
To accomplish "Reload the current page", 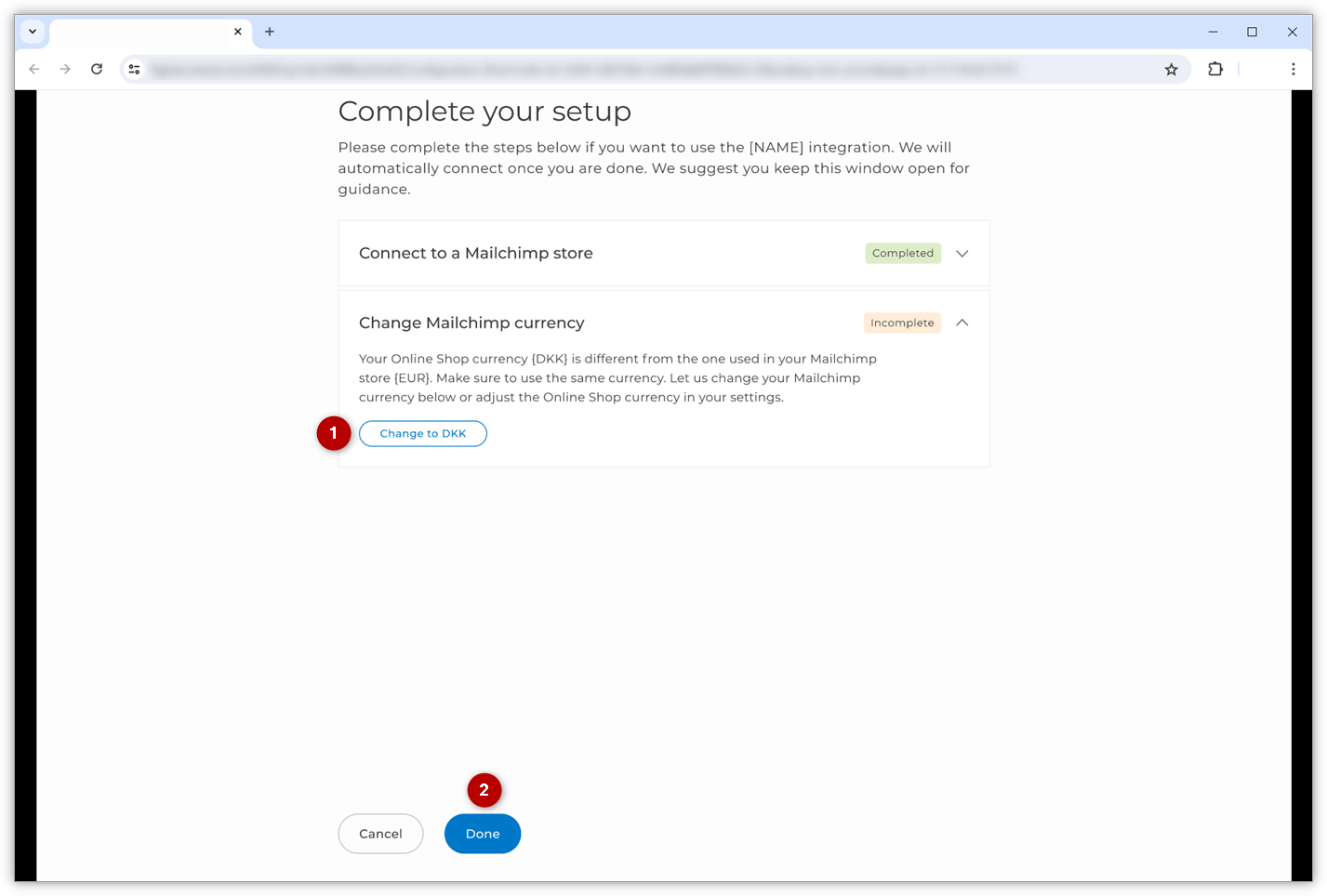I will pyautogui.click(x=97, y=69).
